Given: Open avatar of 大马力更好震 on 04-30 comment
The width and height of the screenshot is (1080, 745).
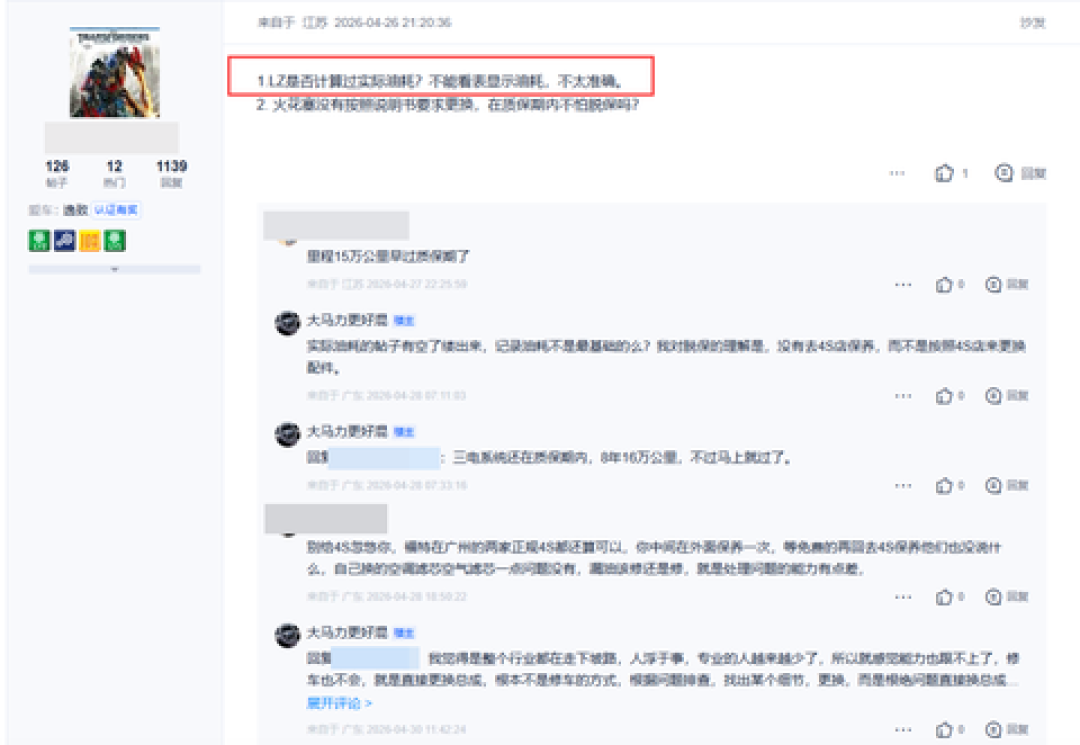Looking at the screenshot, I should tap(287, 635).
